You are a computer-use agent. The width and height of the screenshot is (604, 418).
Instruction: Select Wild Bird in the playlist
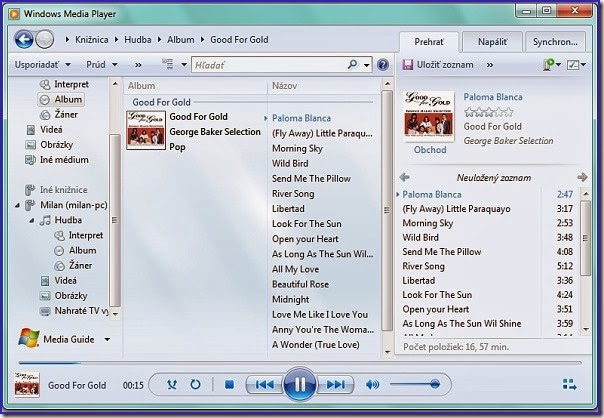pos(420,237)
